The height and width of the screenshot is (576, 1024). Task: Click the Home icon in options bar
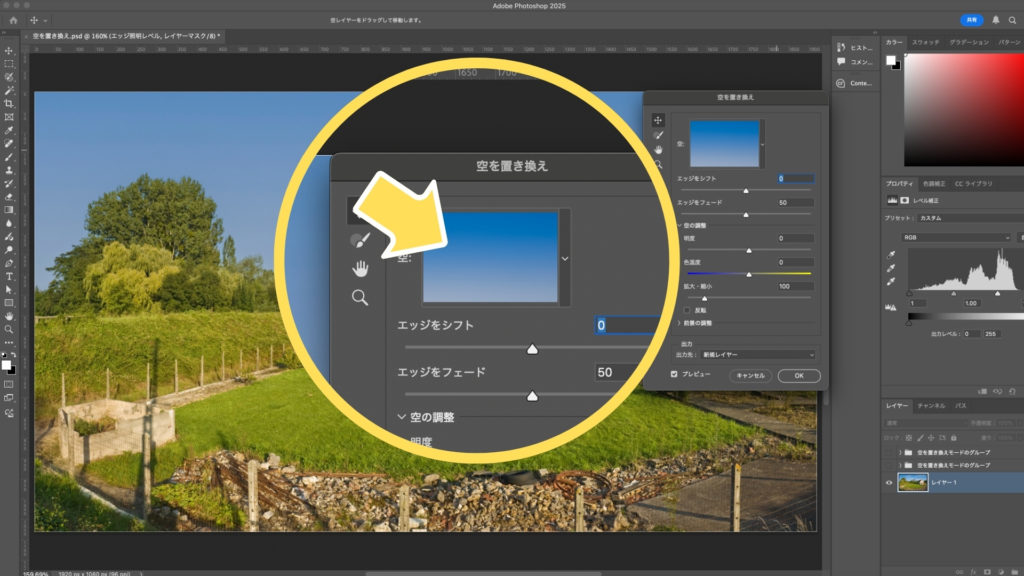click(14, 20)
